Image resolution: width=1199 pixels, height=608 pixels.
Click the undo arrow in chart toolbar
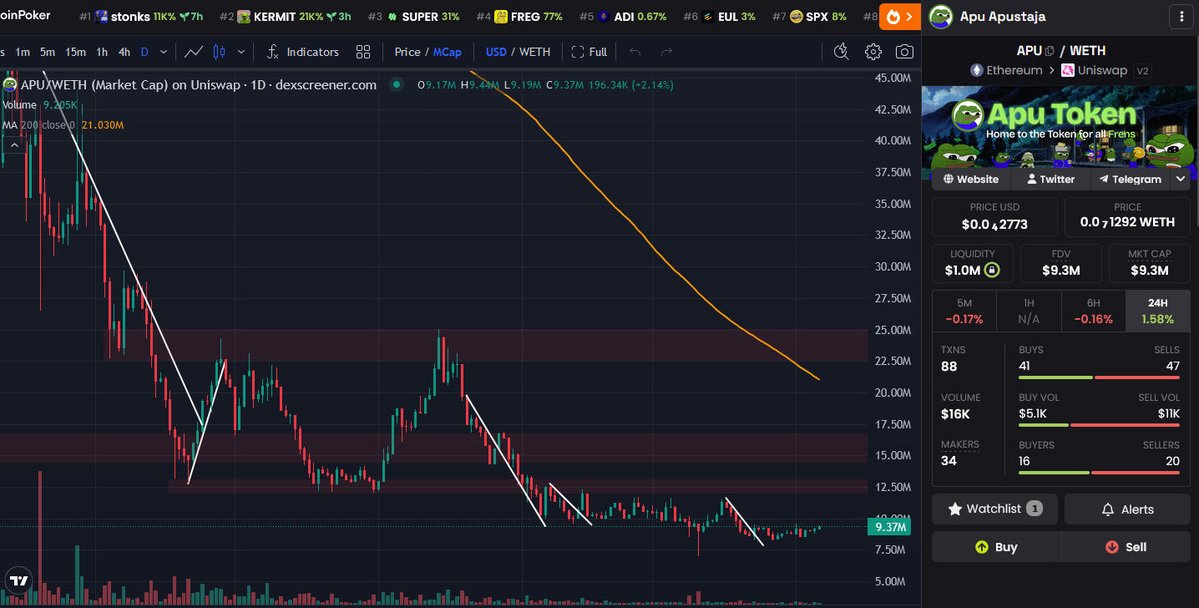click(635, 52)
